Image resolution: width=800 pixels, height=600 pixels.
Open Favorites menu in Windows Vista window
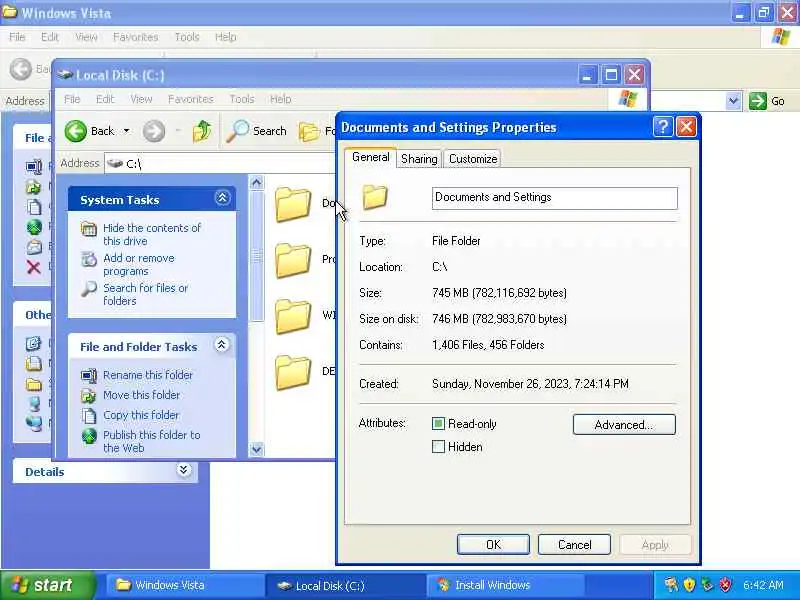(x=136, y=37)
